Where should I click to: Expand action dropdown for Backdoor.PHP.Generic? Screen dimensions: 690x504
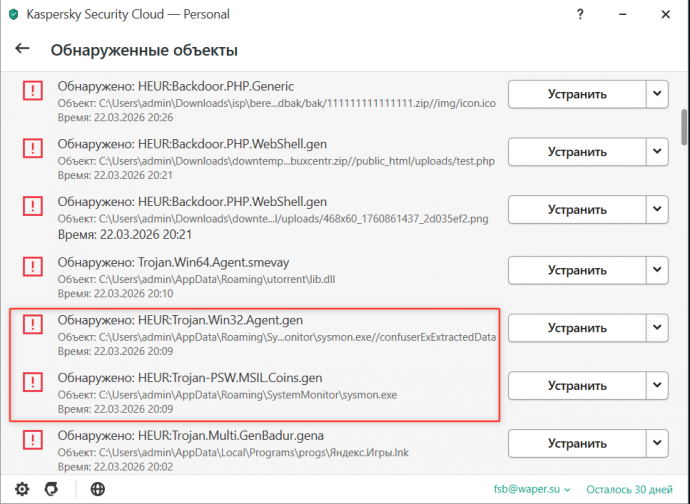pos(657,94)
